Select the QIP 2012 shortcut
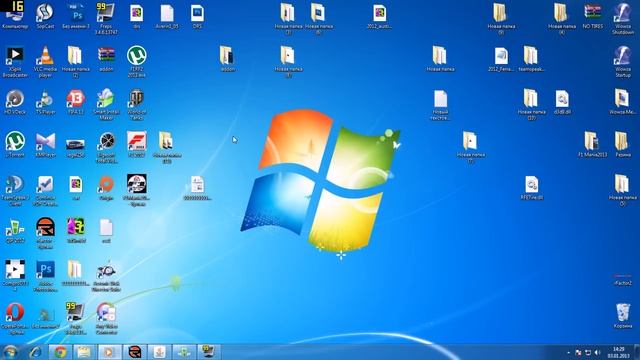Image resolution: width=640 pixels, height=360 pixels. tap(15, 231)
